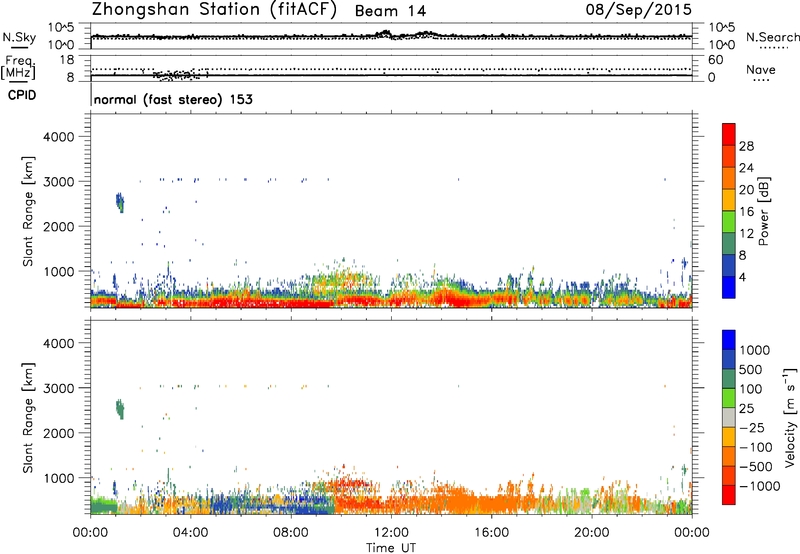This screenshot has width=800, height=554.
Task: Click green echo patch near 2500 km in power panel
Action: click(x=120, y=203)
